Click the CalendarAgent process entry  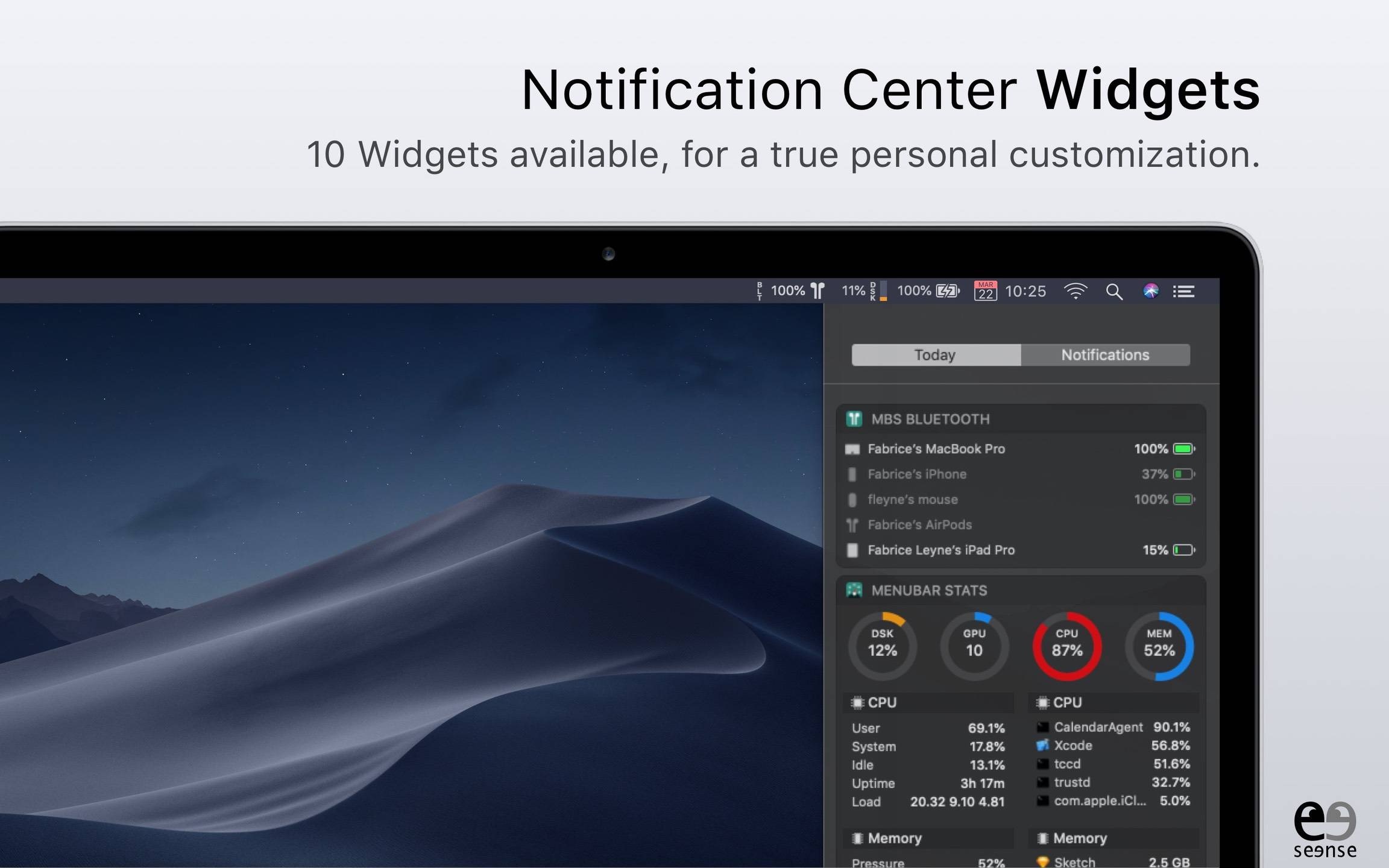(1098, 728)
